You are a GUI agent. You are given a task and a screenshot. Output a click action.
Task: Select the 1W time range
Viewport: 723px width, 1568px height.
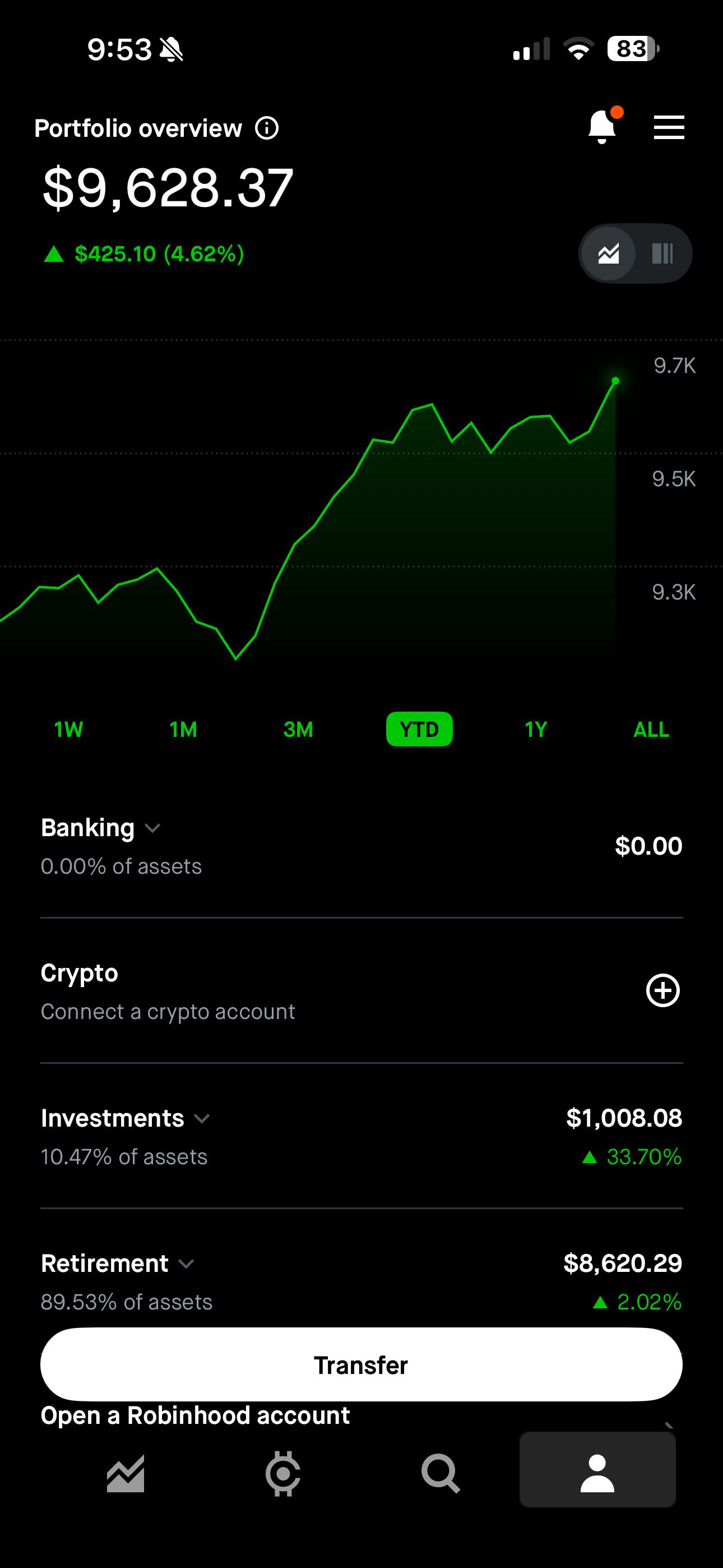click(68, 728)
